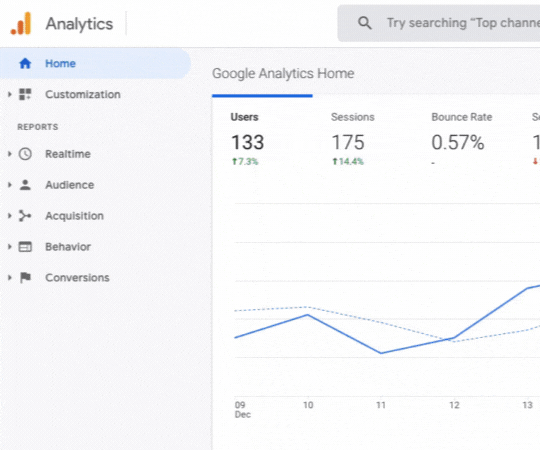Click the REPORTS section label
Image resolution: width=540 pixels, height=450 pixels.
[38, 127]
